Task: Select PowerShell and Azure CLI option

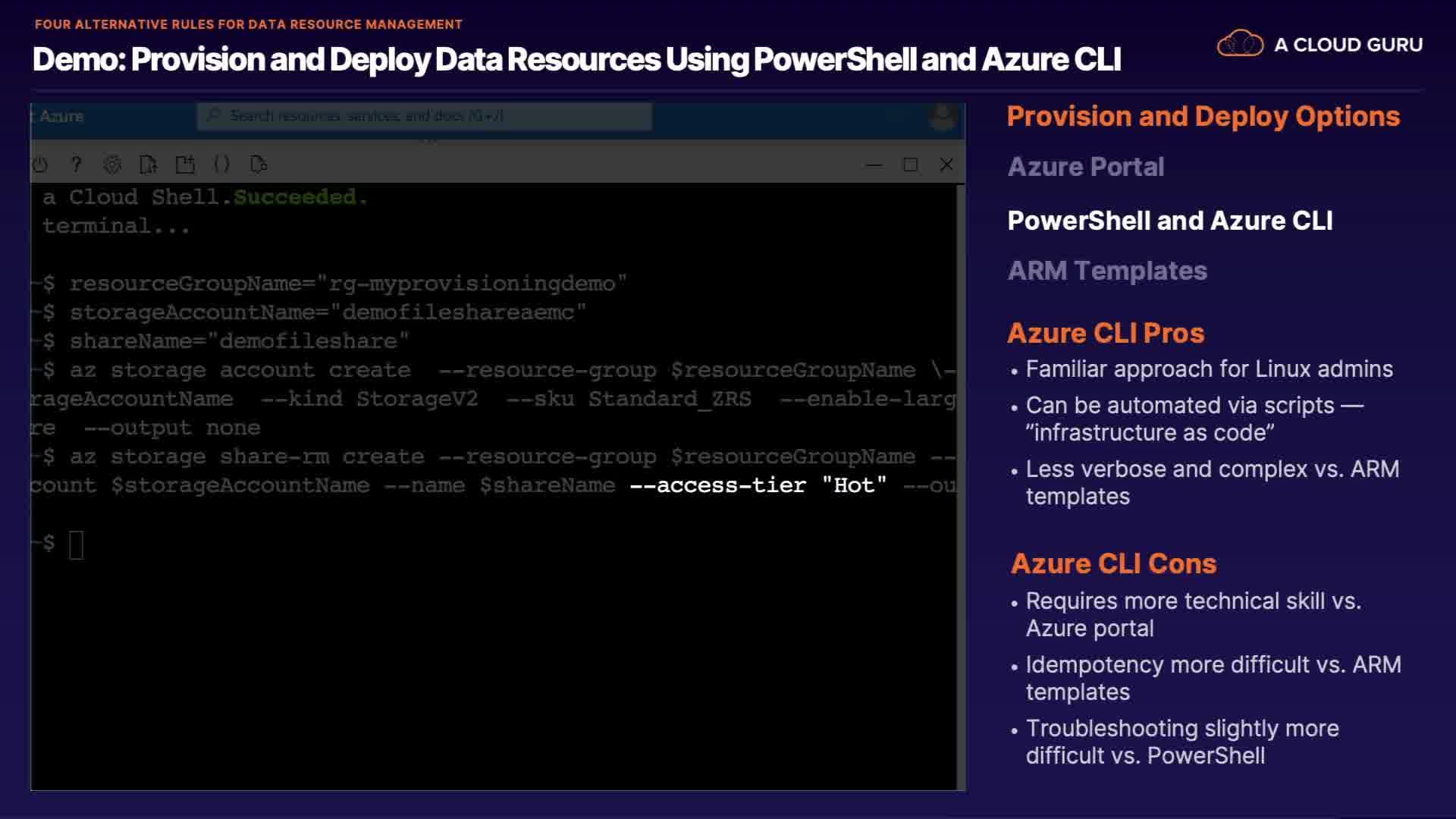Action: 1169,221
